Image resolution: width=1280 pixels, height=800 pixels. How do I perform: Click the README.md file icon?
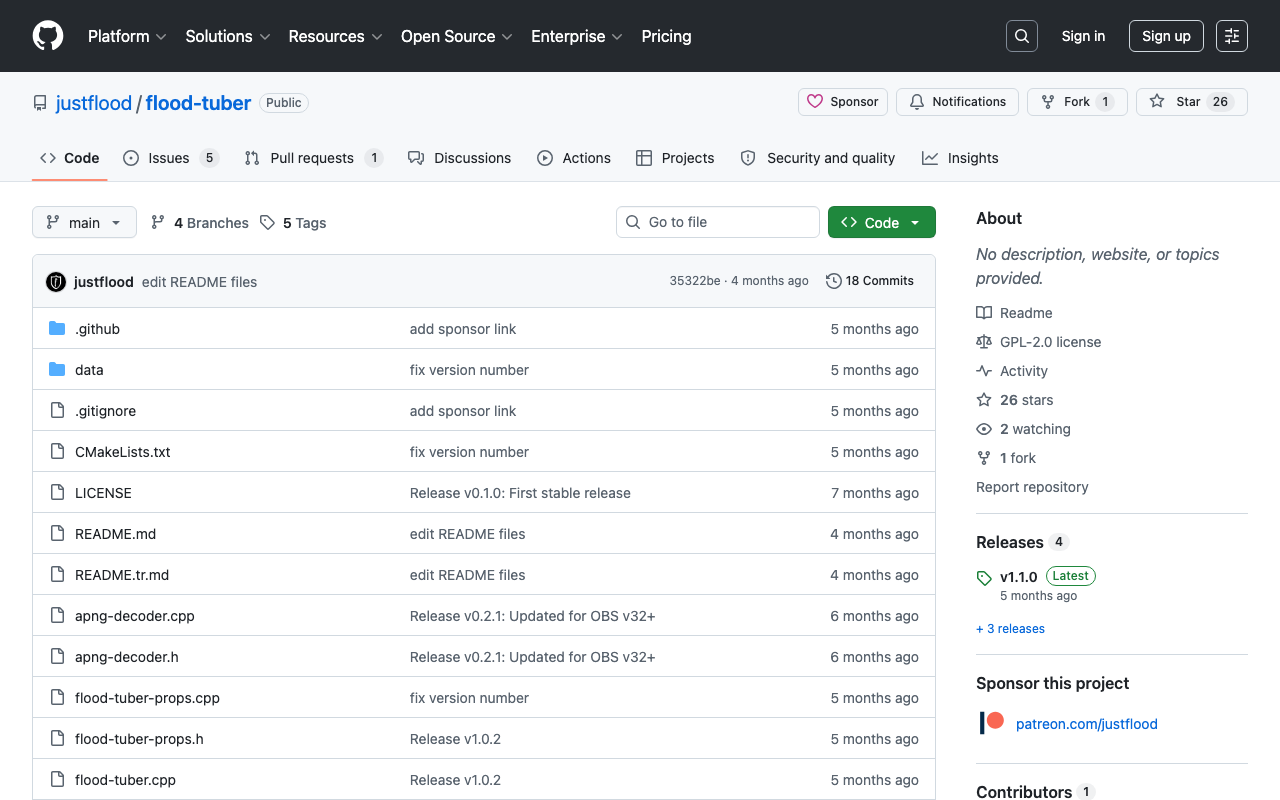point(57,534)
